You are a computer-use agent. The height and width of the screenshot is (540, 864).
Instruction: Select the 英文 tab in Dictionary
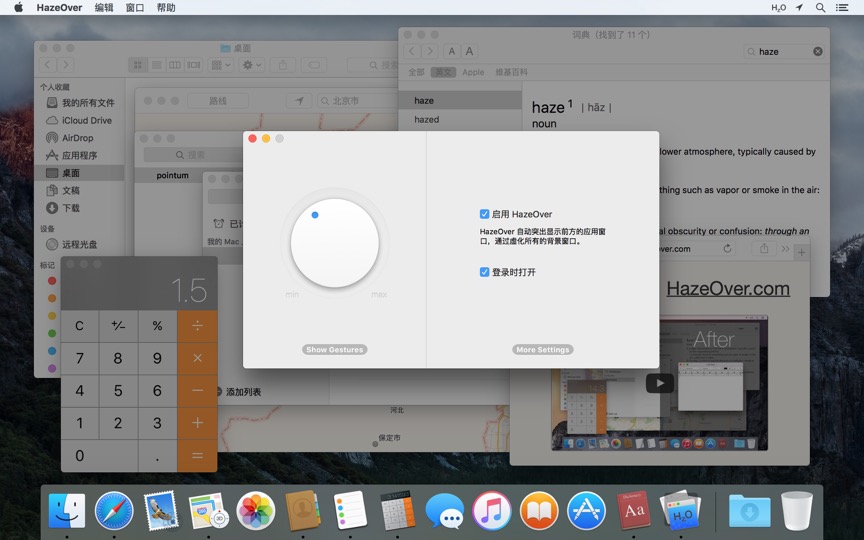click(443, 72)
